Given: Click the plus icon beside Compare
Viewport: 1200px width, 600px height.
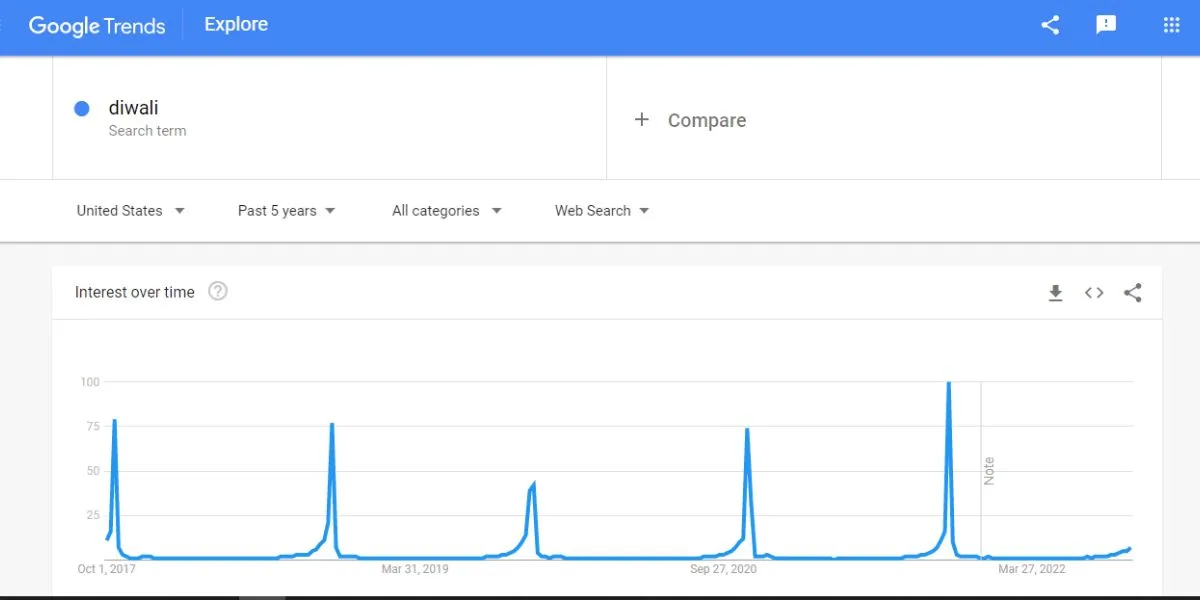Looking at the screenshot, I should coord(642,120).
